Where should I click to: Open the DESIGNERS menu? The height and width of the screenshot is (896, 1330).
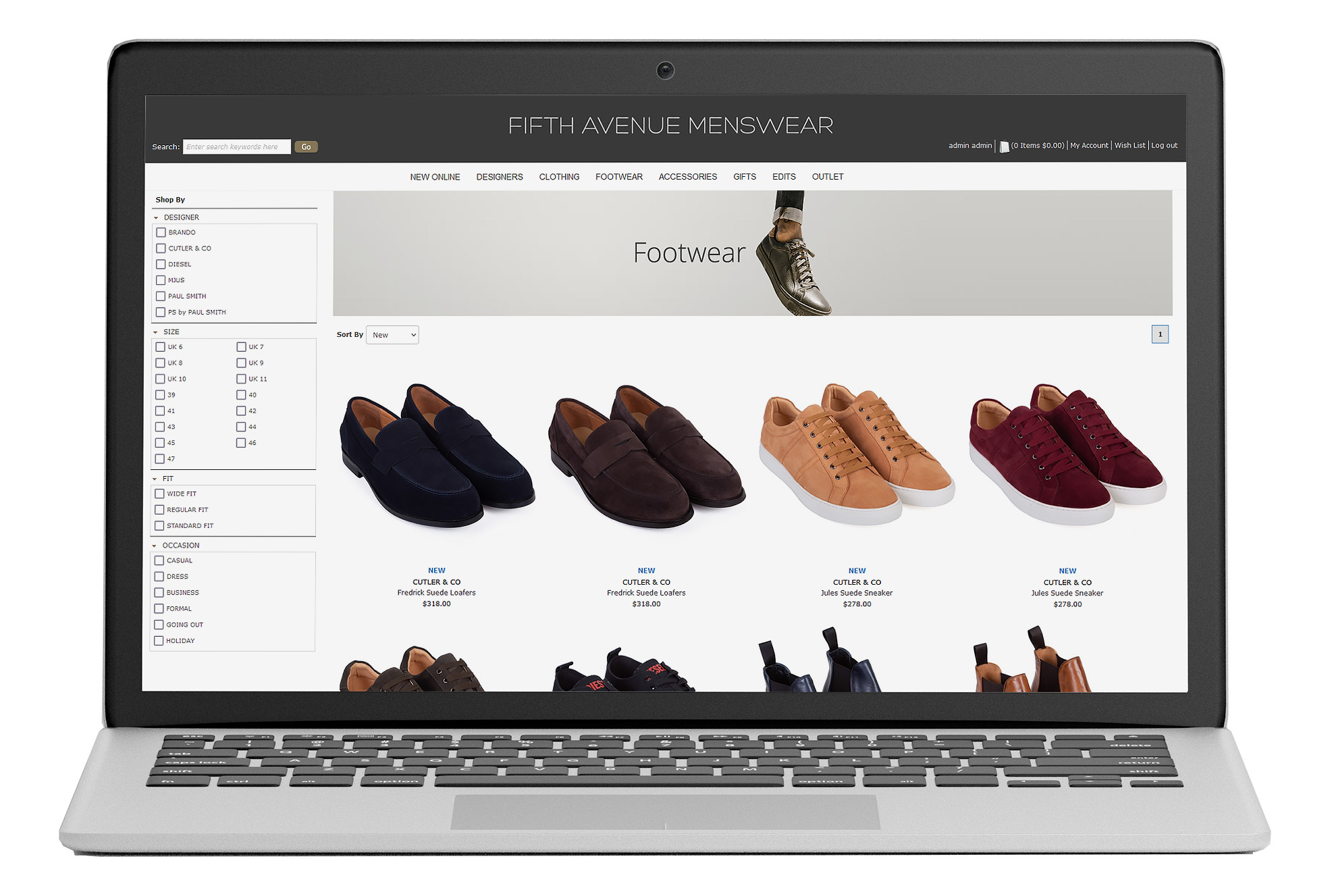click(500, 177)
